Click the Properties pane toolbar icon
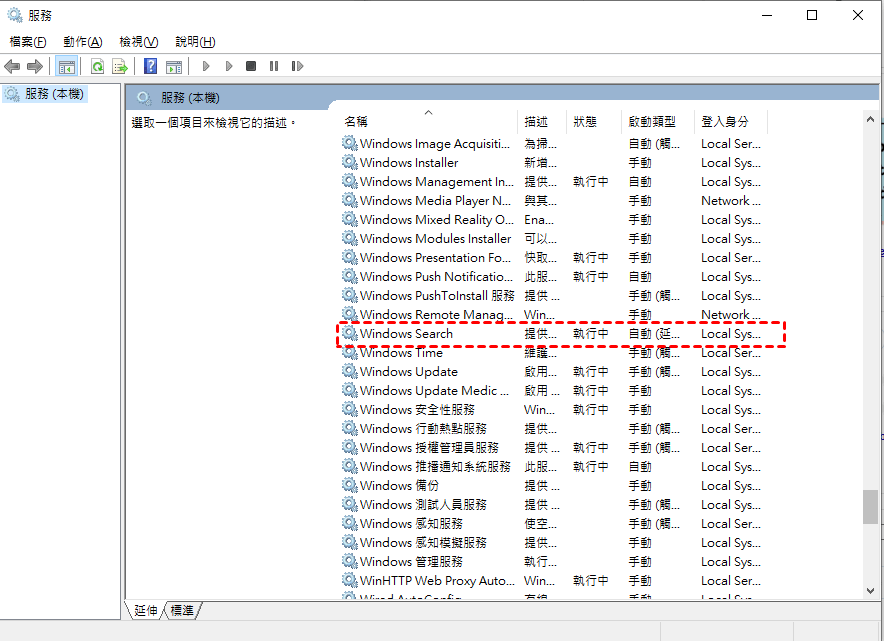Image resolution: width=884 pixels, height=641 pixels. (174, 67)
